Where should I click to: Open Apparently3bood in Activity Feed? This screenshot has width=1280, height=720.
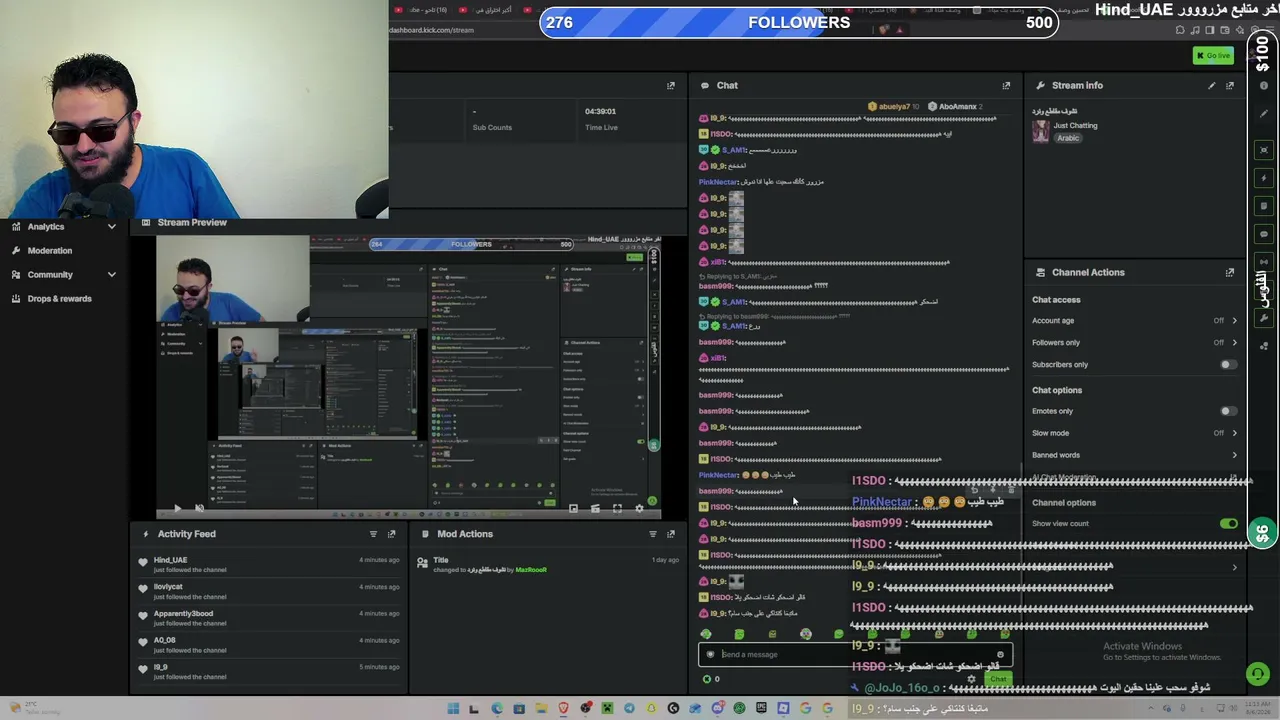(x=183, y=614)
